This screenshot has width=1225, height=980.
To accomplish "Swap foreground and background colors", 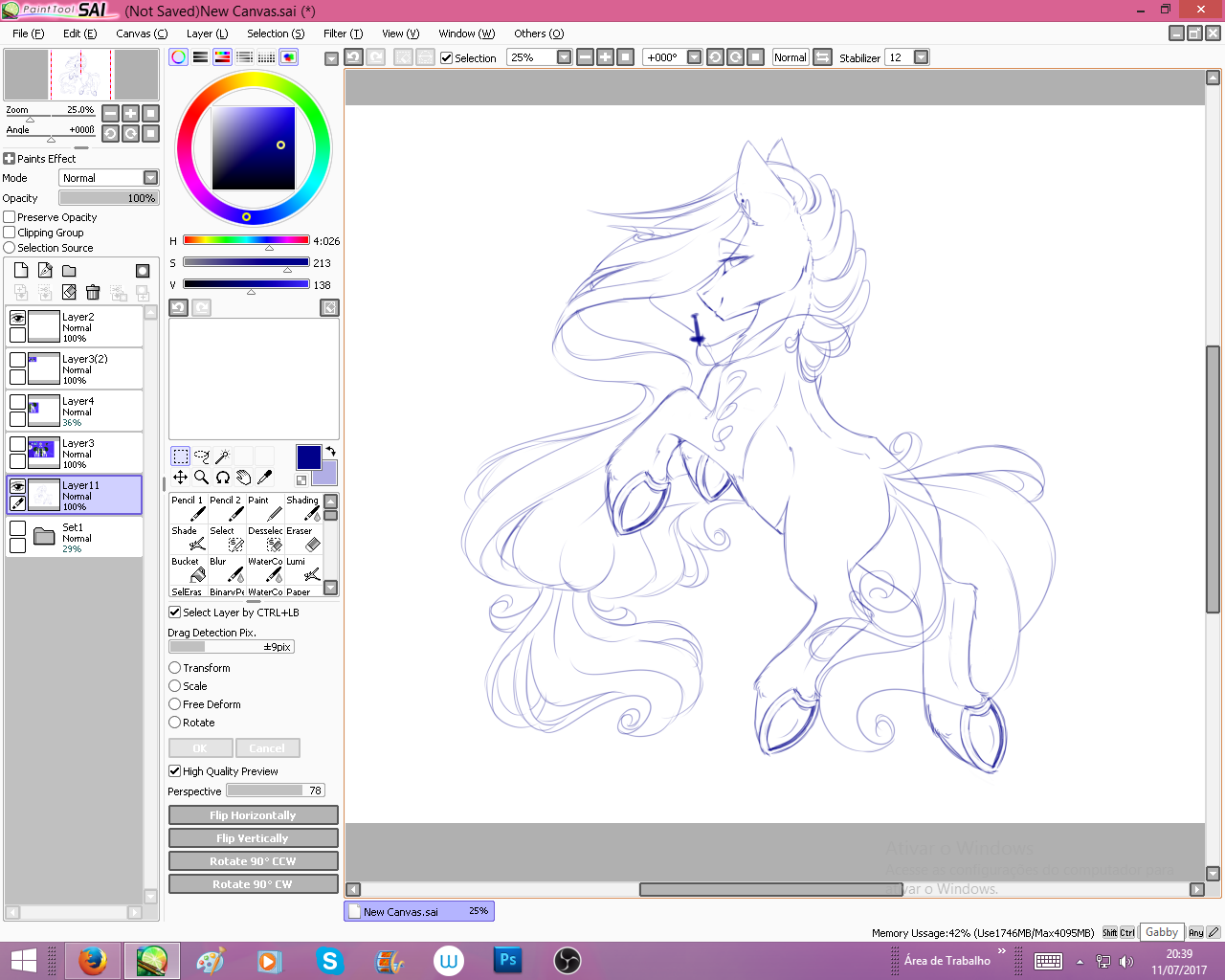I will coord(331,451).
